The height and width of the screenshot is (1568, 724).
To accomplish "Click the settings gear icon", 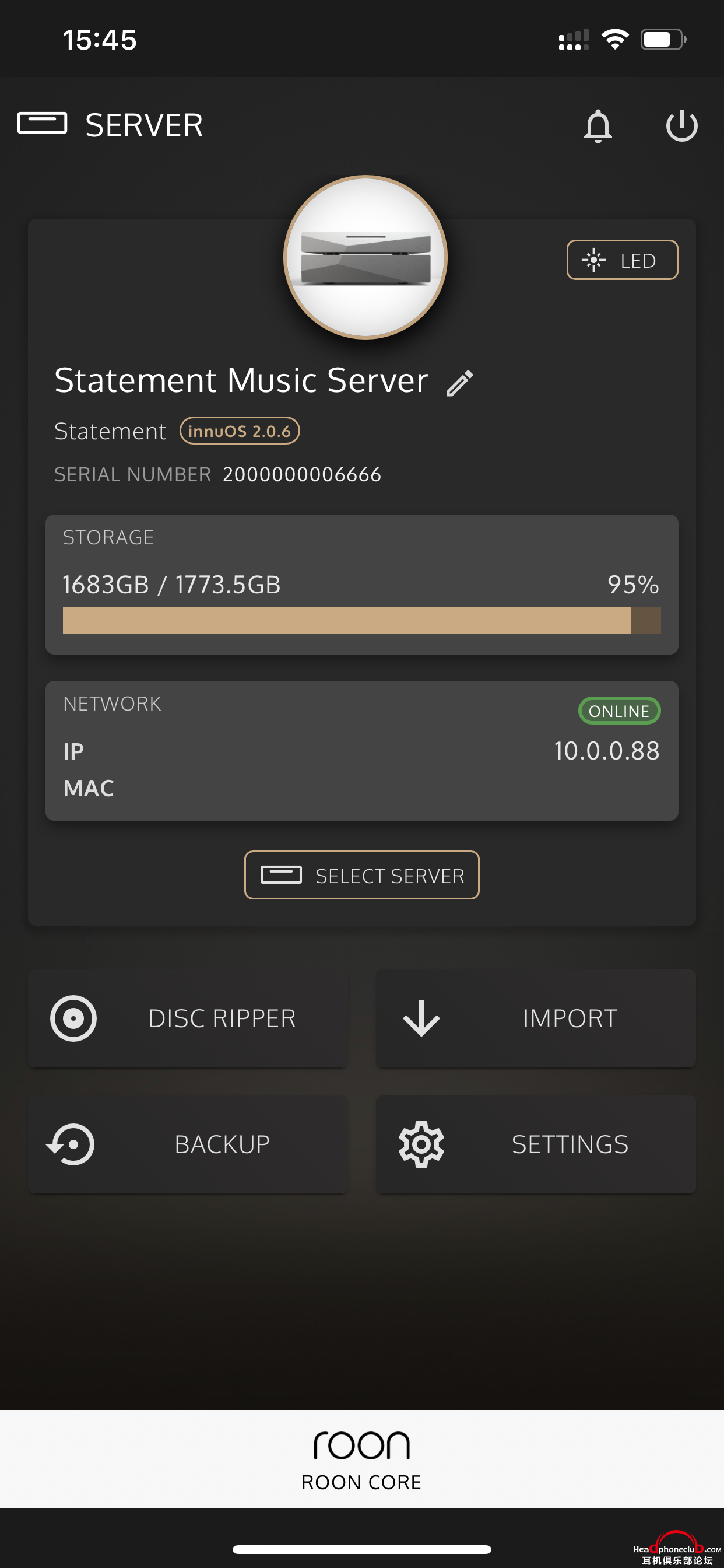I will pos(421,1144).
